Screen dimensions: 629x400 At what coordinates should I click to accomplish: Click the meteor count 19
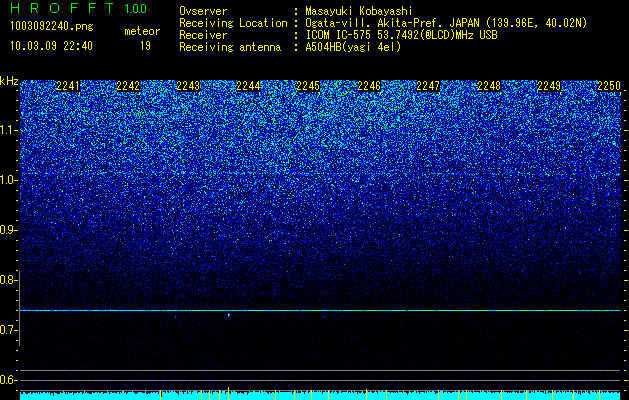pyautogui.click(x=145, y=46)
